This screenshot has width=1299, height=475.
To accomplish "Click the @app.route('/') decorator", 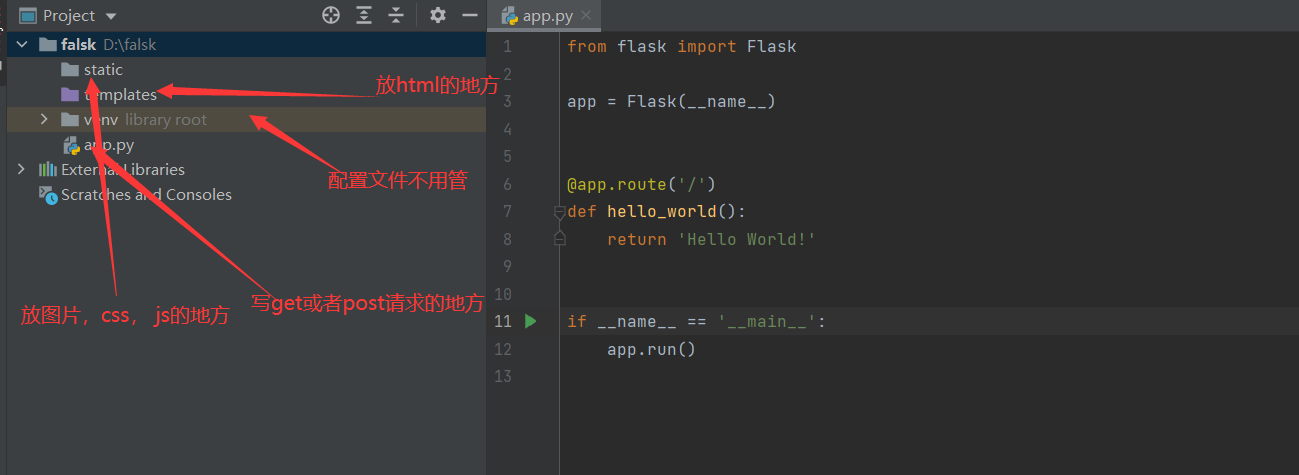I will click(x=641, y=184).
